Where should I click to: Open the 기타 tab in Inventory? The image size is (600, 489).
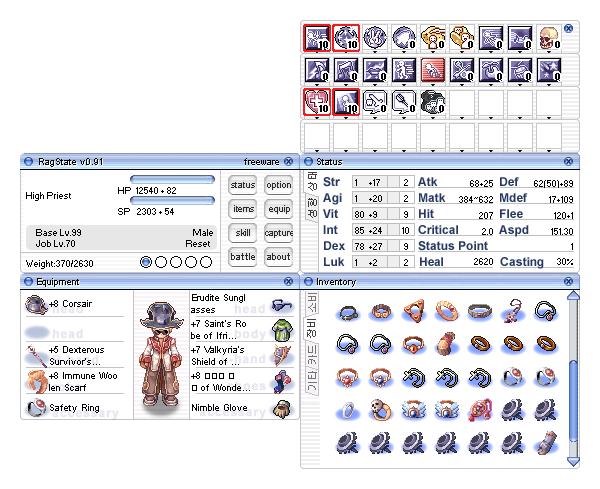312,381
